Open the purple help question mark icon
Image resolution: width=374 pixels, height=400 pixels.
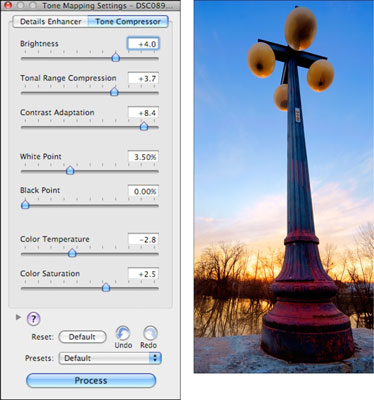33,319
